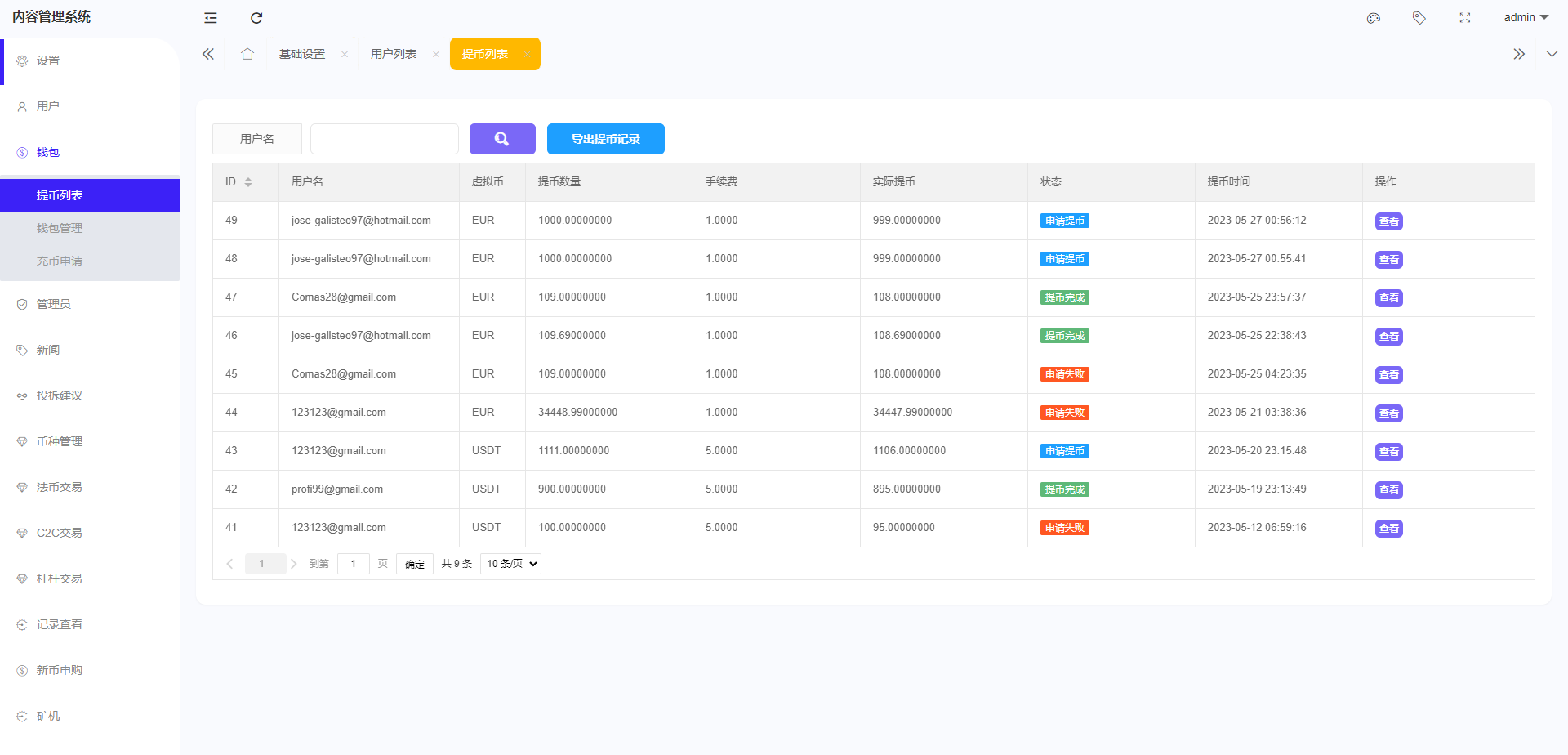Image resolution: width=1568 pixels, height=755 pixels.
Task: Click the magnifier search button
Action: click(x=502, y=139)
